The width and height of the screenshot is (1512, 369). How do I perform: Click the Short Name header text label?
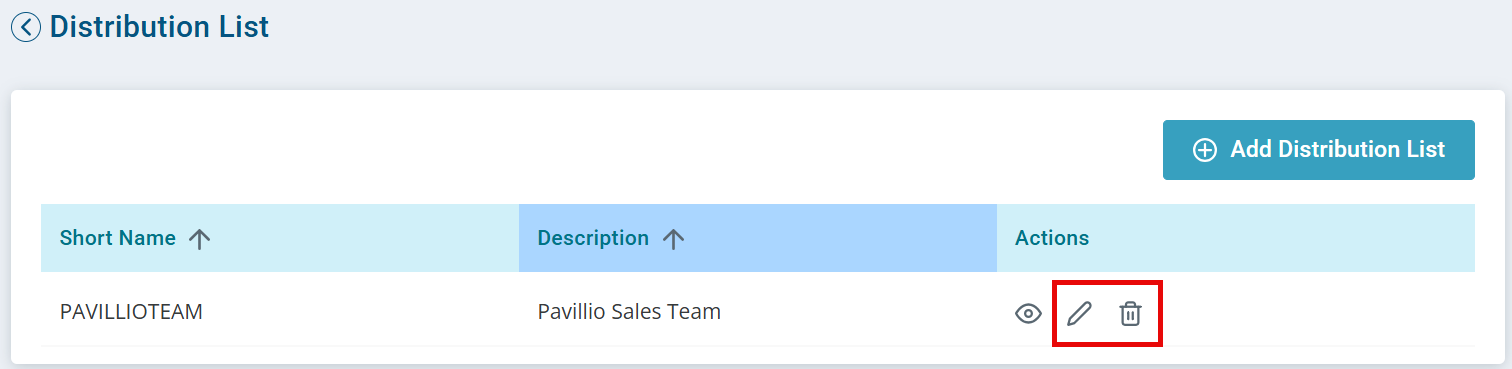tap(118, 238)
